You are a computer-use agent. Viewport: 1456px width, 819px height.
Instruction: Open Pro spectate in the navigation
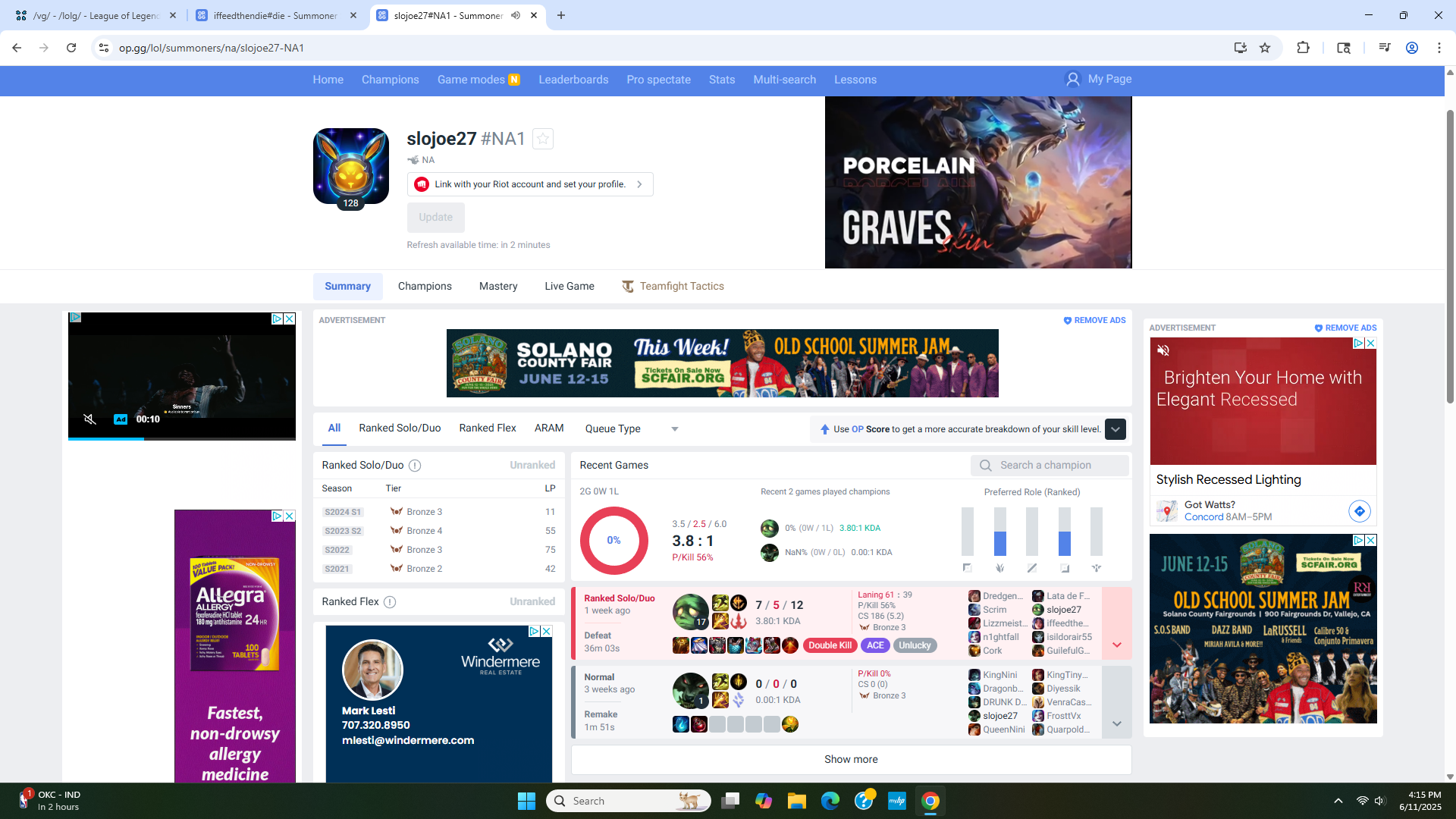click(x=658, y=80)
